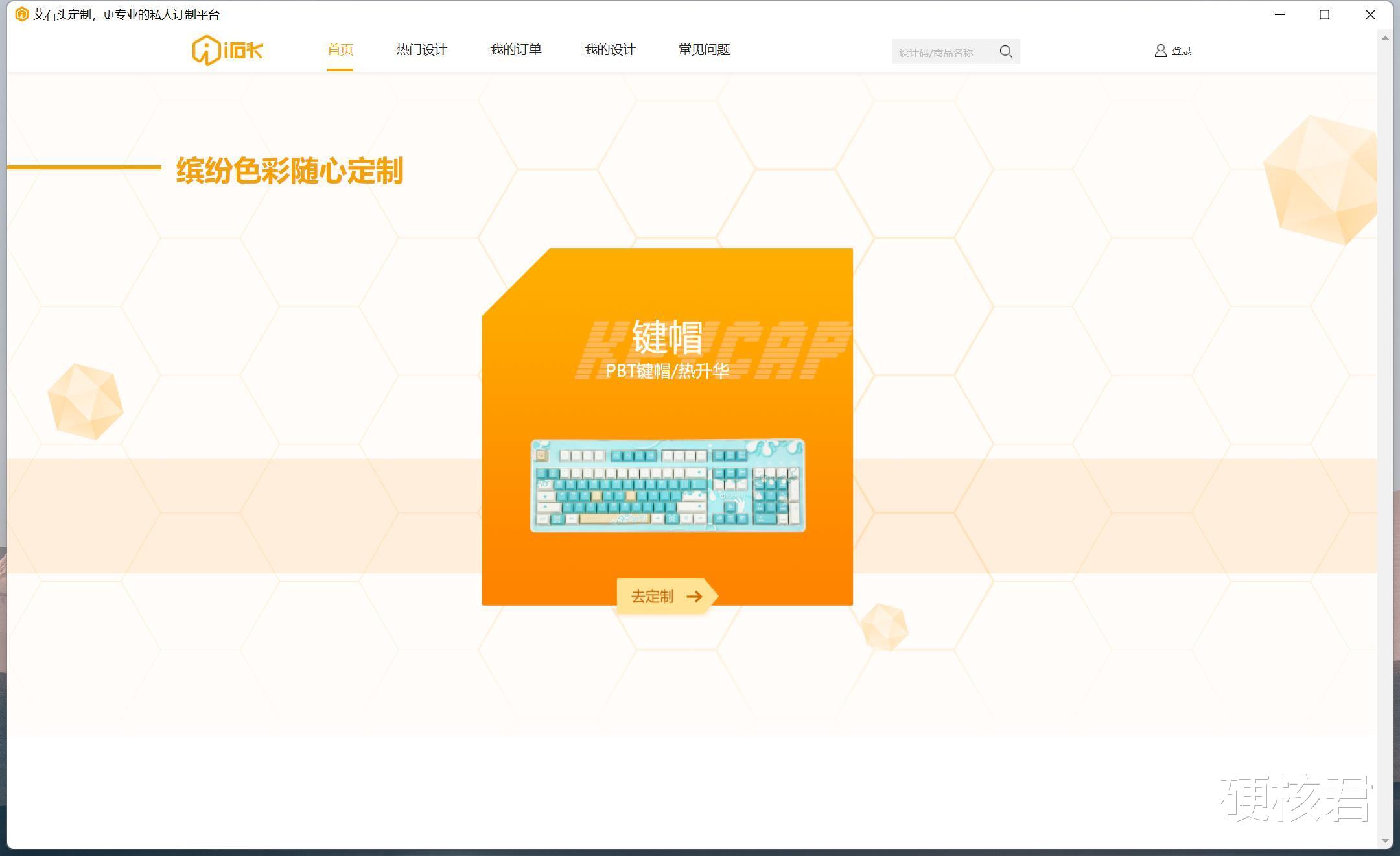The image size is (1400, 856).
Task: Go to 我的设计 tab
Action: pos(609,50)
